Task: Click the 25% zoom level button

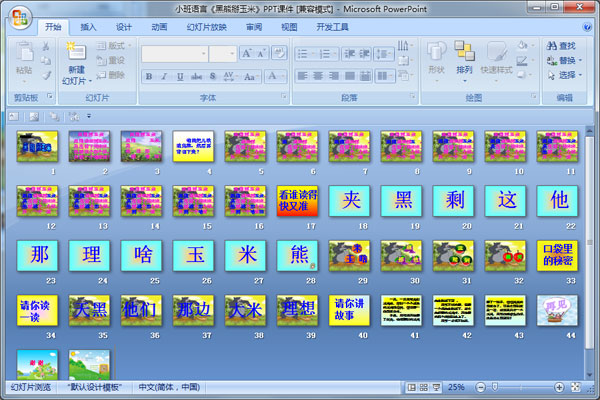Action: 456,387
